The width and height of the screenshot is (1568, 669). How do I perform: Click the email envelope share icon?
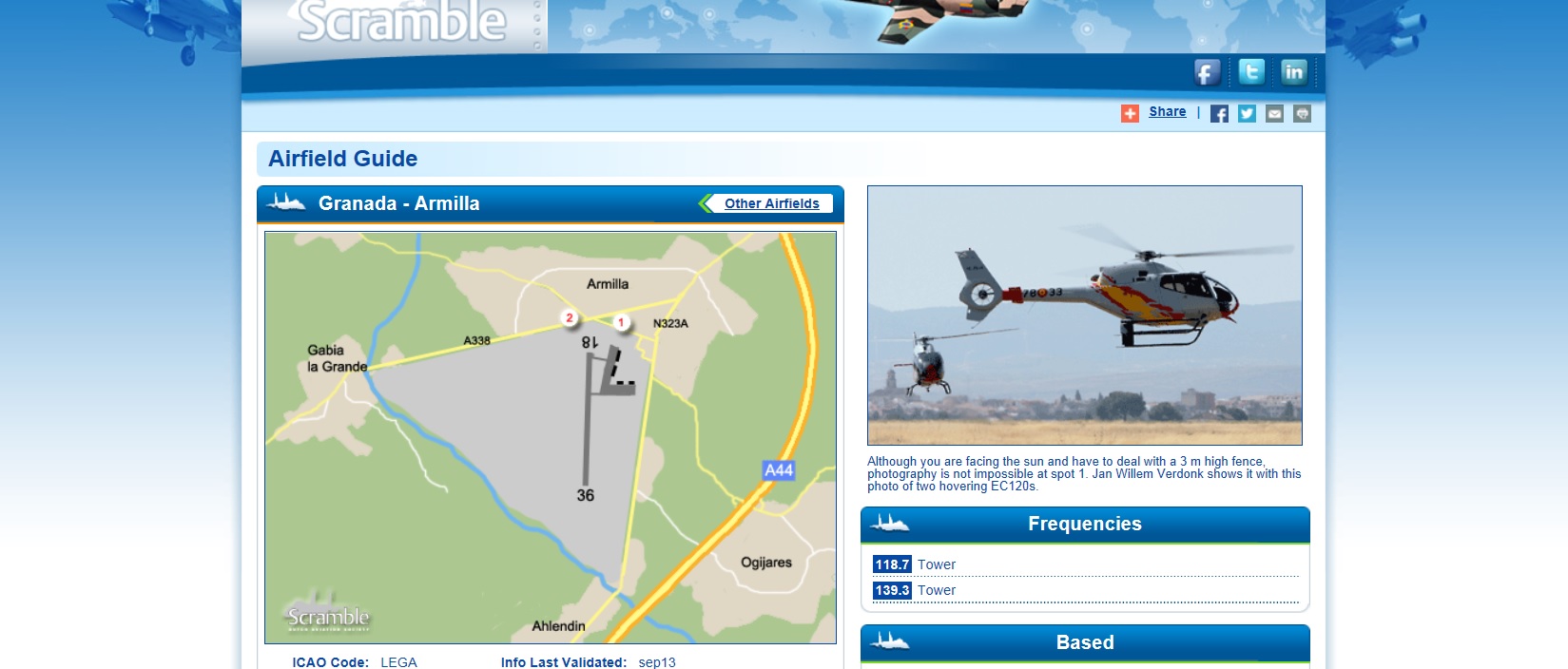(x=1274, y=113)
